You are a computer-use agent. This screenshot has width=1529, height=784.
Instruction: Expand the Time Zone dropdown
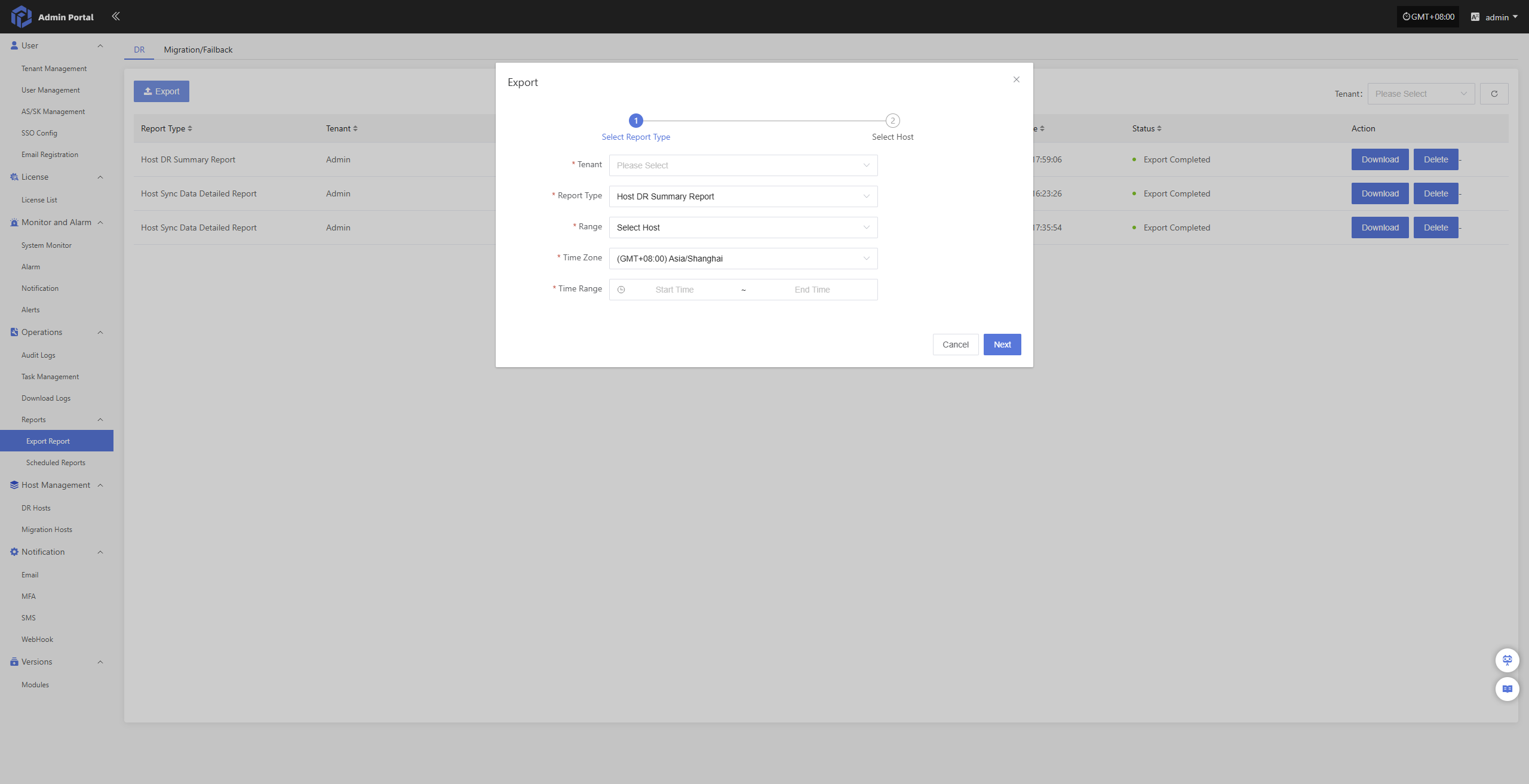(x=742, y=259)
